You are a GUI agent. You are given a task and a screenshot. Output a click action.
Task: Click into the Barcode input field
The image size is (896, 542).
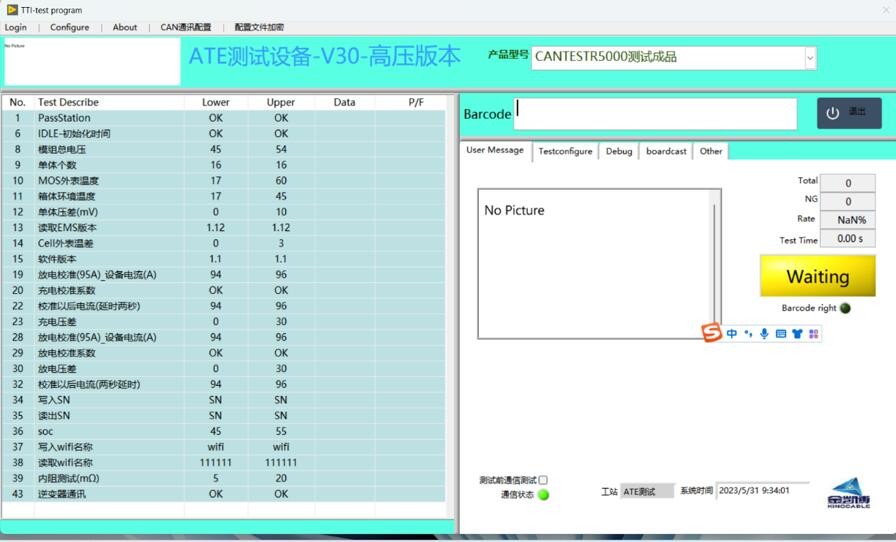[656, 113]
